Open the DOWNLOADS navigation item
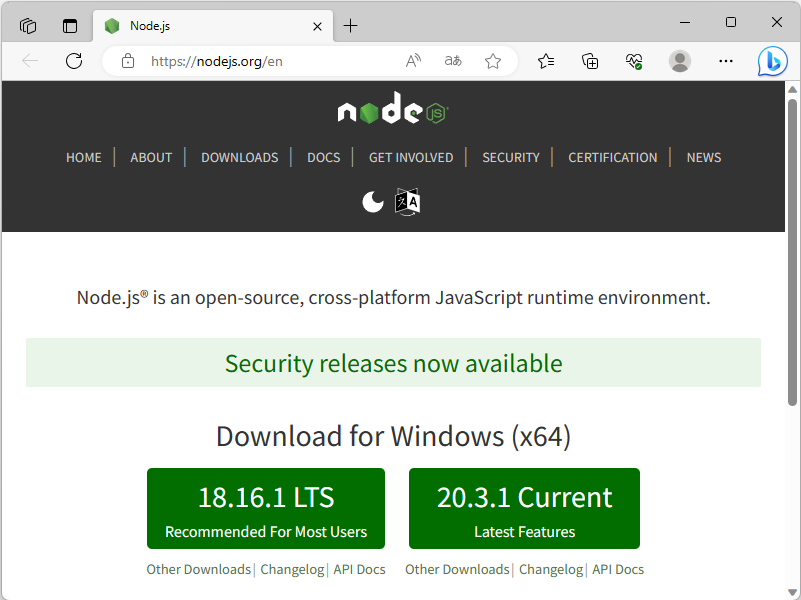Screen dimensions: 801x600 pyautogui.click(x=239, y=157)
